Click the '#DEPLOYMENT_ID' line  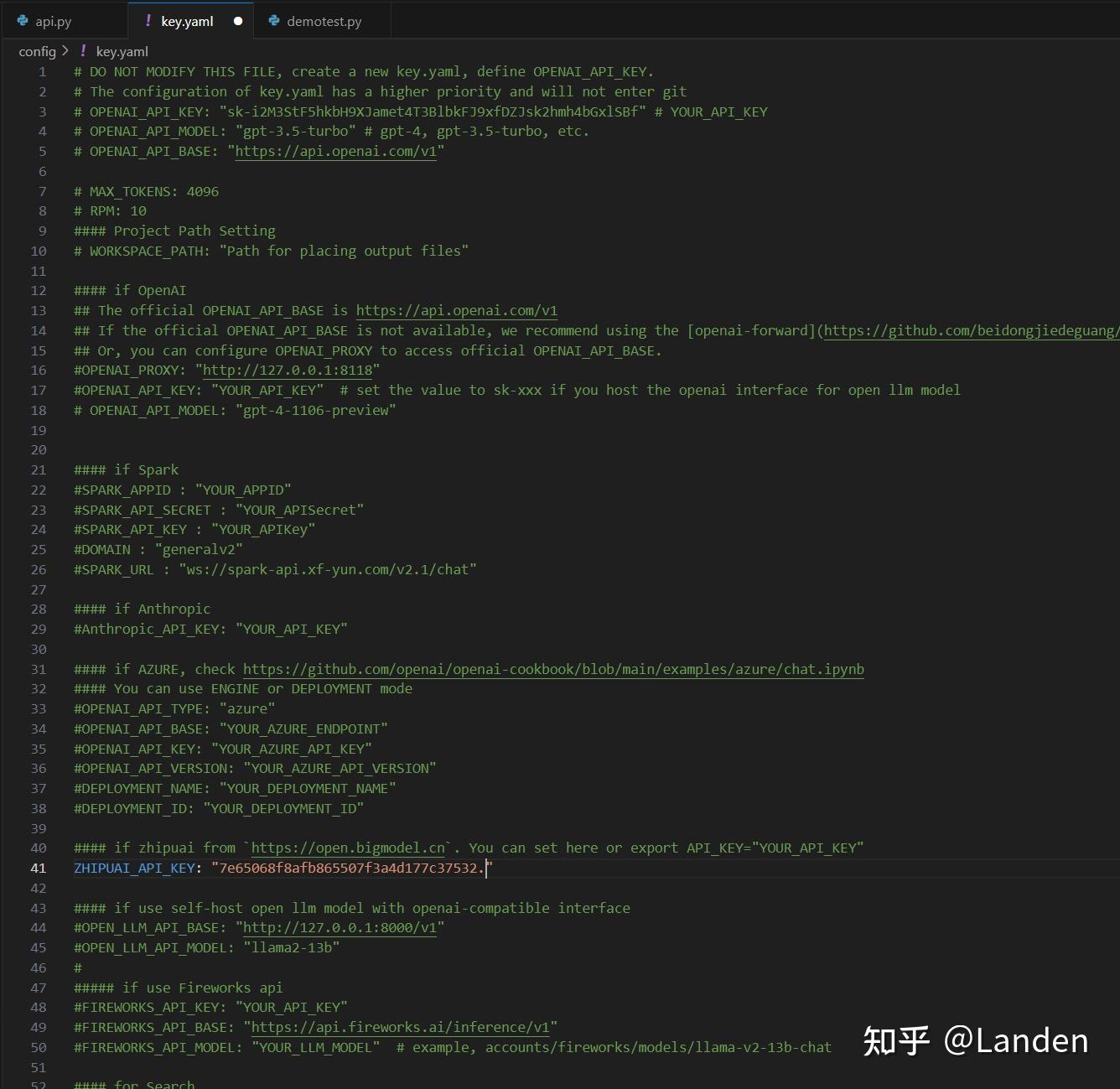(x=219, y=808)
